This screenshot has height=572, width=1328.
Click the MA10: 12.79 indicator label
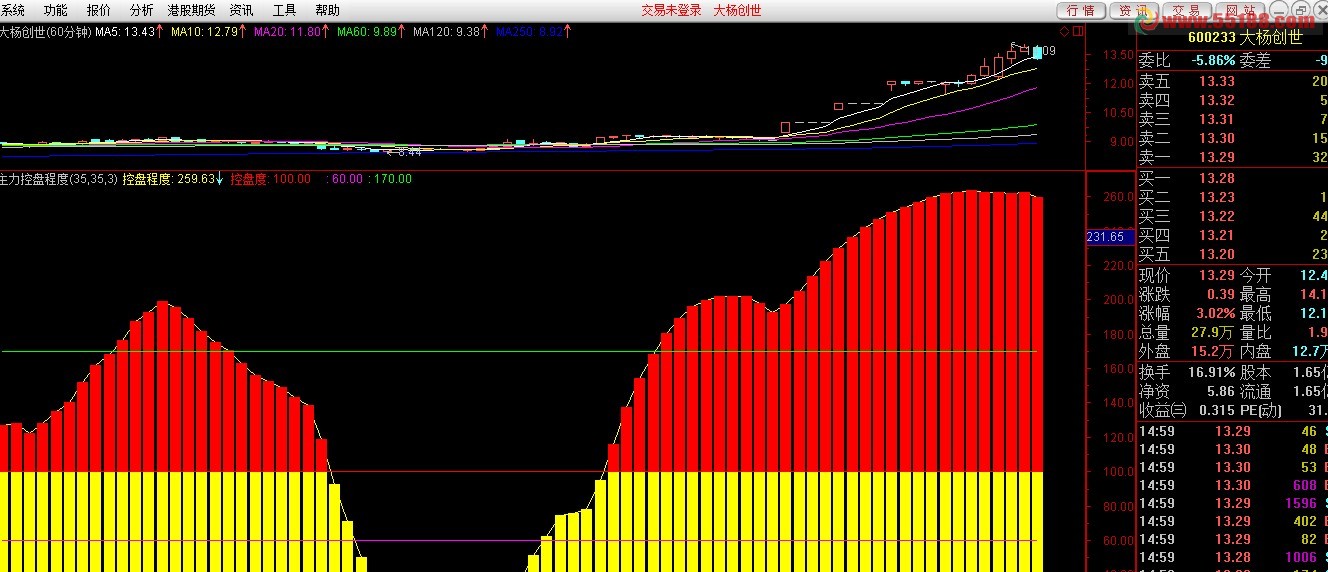[208, 31]
